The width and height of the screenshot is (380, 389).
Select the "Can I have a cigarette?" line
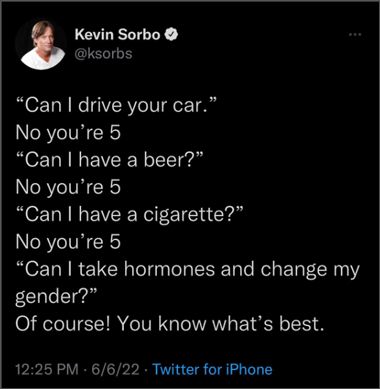pos(130,215)
